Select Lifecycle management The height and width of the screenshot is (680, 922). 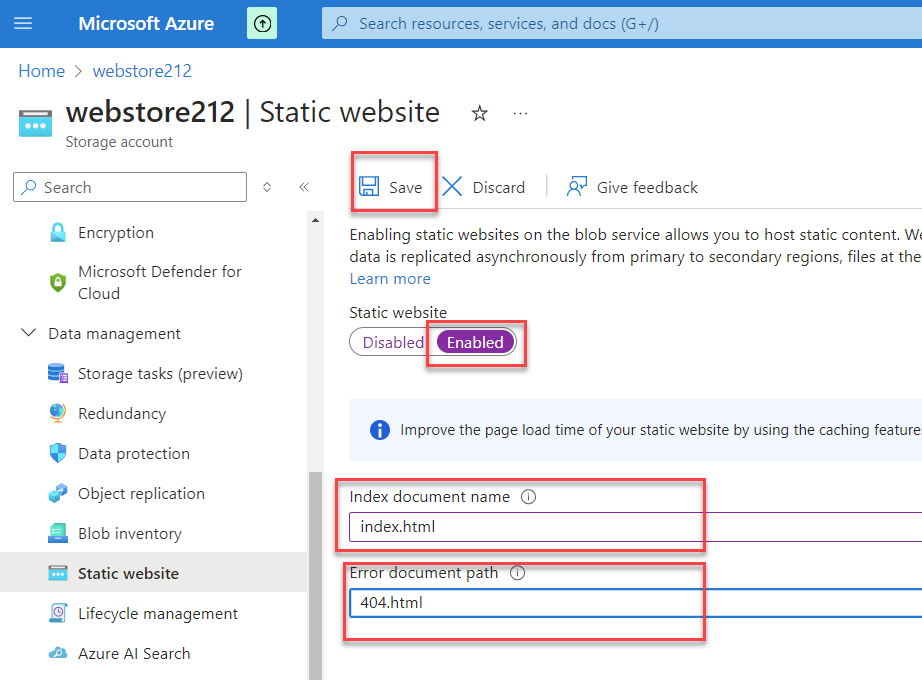(x=157, y=613)
